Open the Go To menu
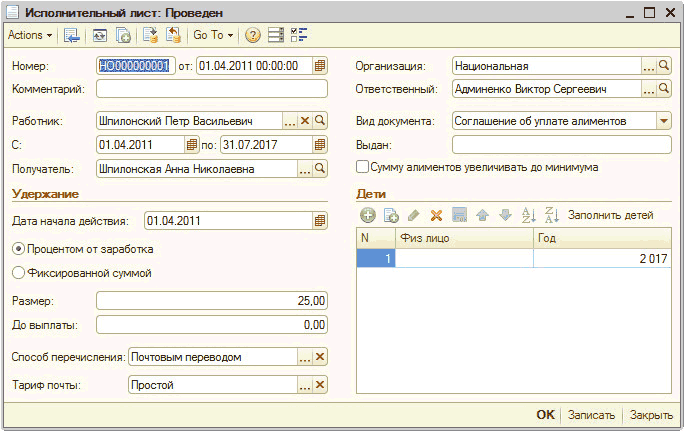This screenshot has height=431, width=684. coord(212,35)
